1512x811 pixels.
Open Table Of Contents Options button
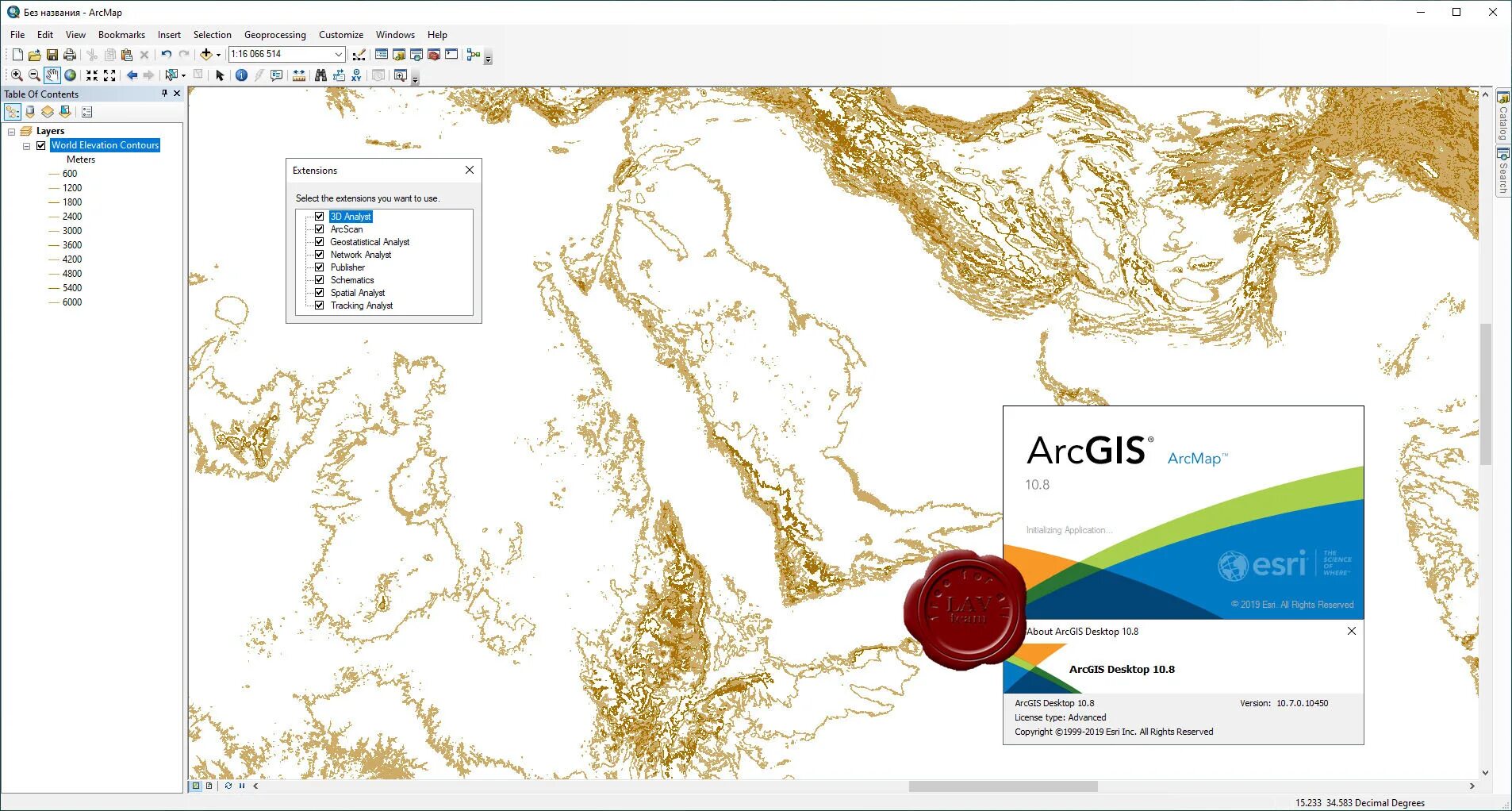(87, 112)
